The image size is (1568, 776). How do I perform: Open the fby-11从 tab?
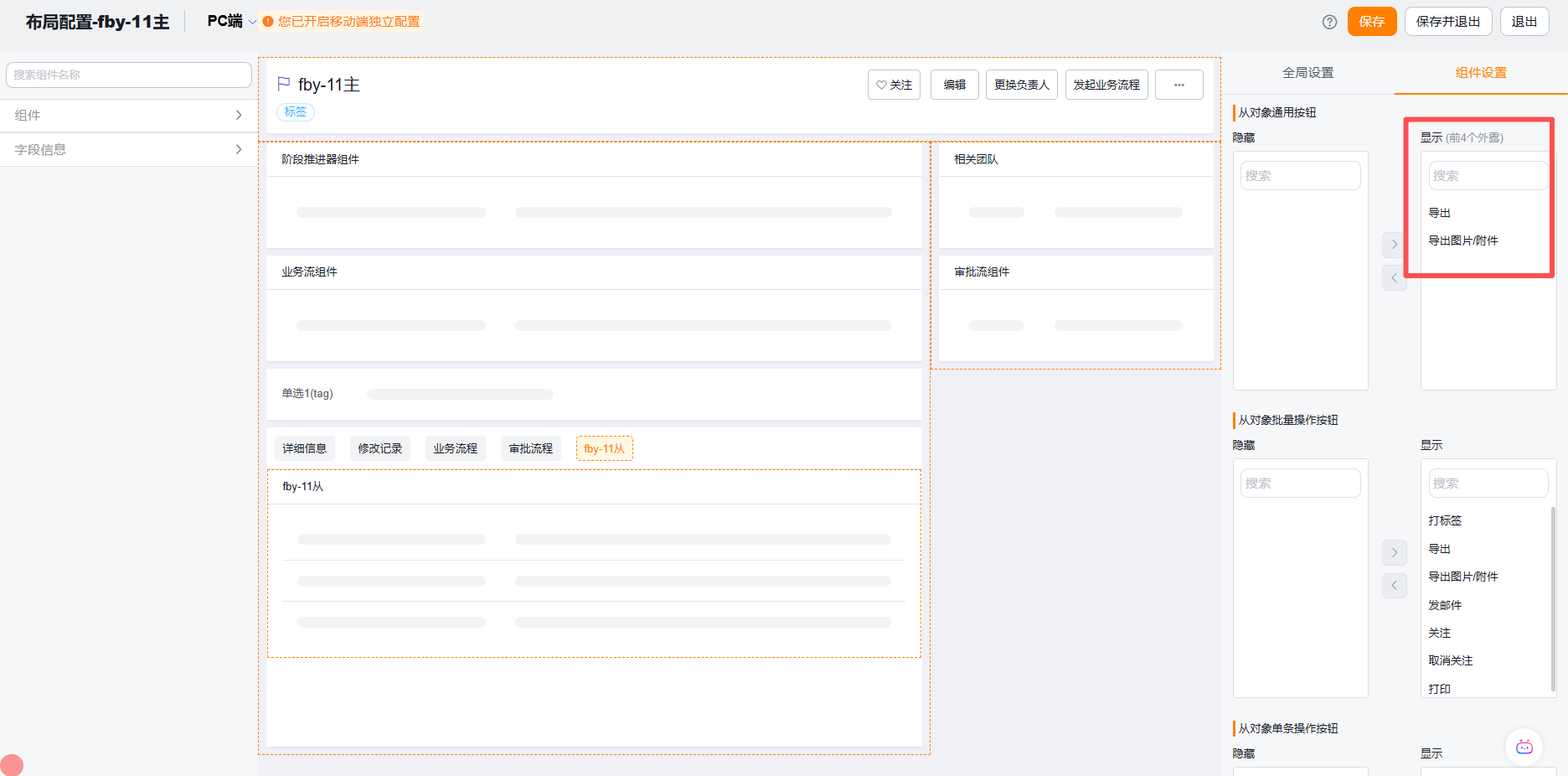[x=604, y=447]
